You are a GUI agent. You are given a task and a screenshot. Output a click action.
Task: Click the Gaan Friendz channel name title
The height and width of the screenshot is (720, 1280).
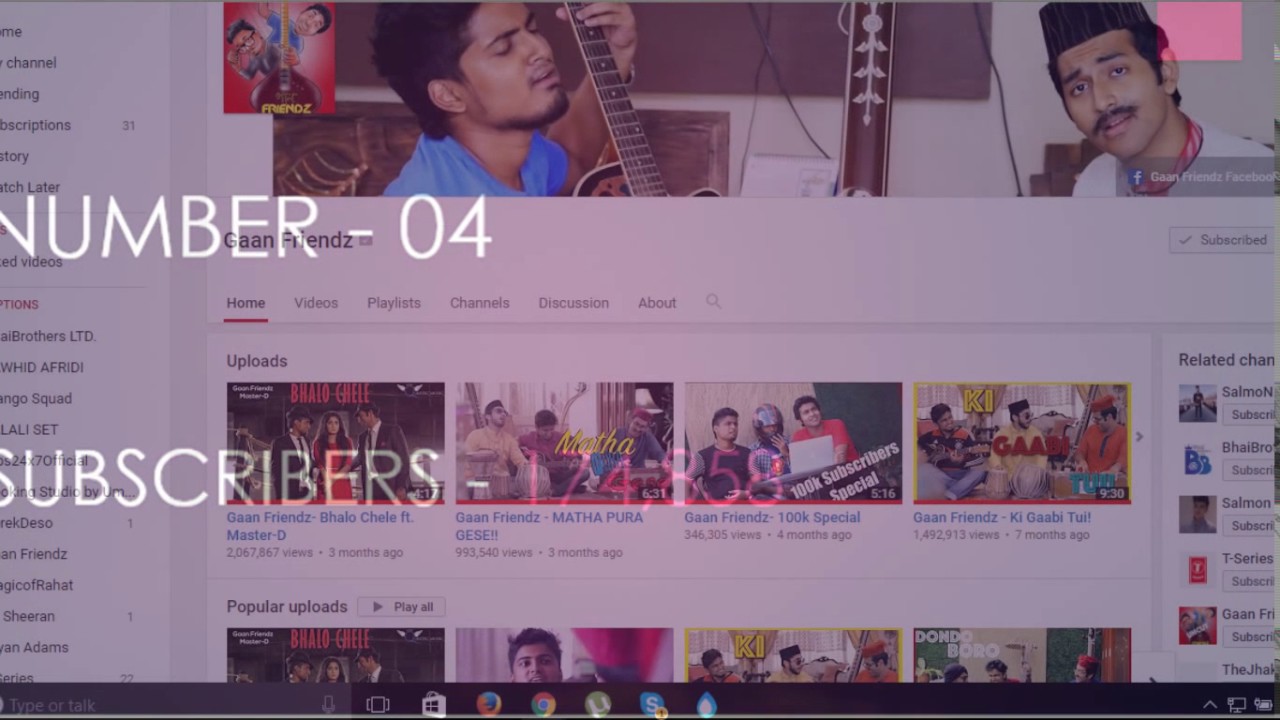(x=288, y=240)
